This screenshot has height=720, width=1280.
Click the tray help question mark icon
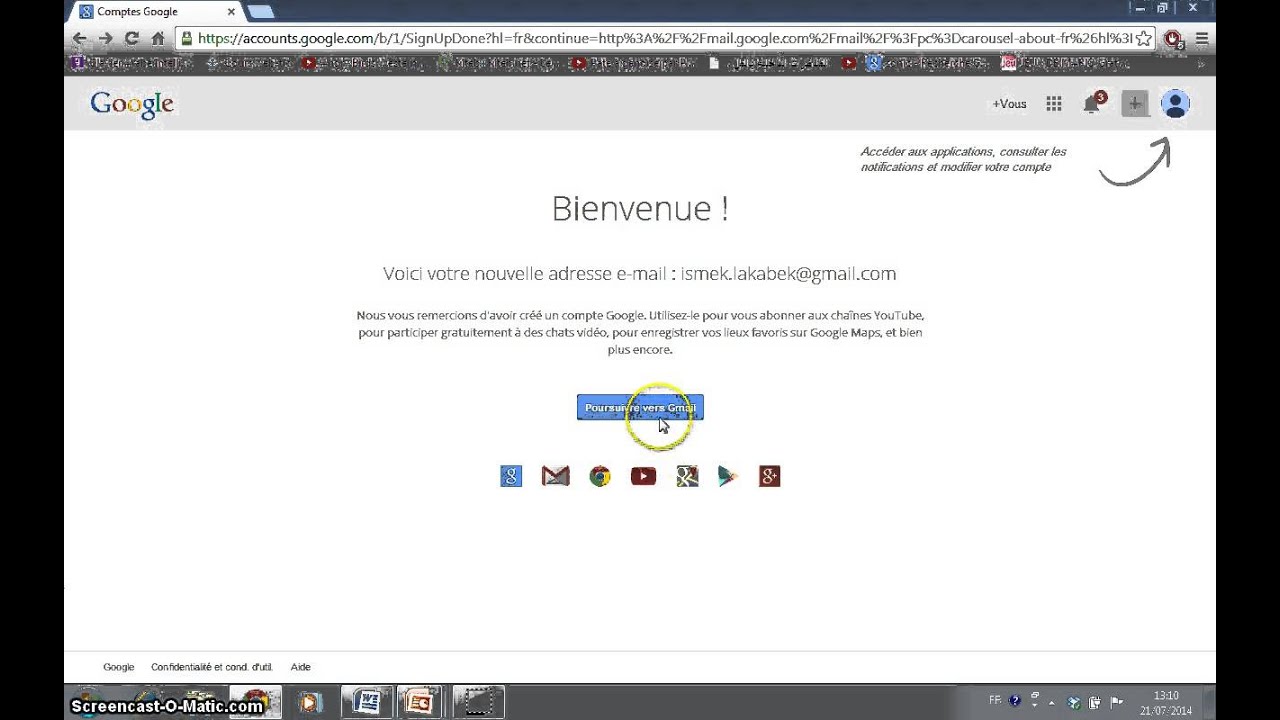(x=1015, y=701)
